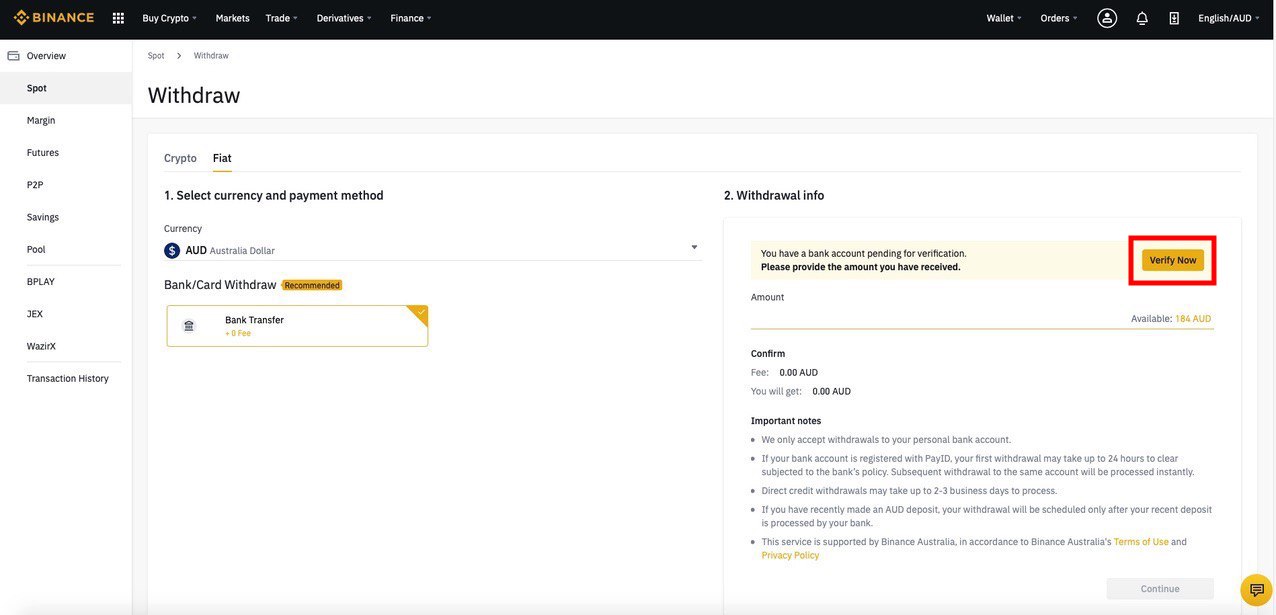Viewport: 1276px width, 615px height.
Task: Click the Binance logo
Action: [x=54, y=18]
